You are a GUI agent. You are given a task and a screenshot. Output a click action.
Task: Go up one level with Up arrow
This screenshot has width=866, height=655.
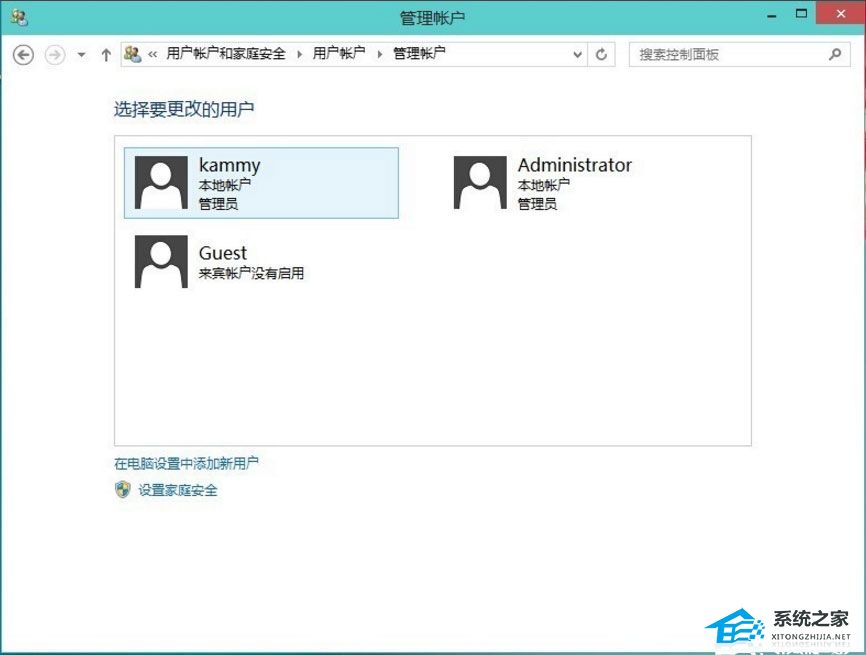[x=106, y=55]
